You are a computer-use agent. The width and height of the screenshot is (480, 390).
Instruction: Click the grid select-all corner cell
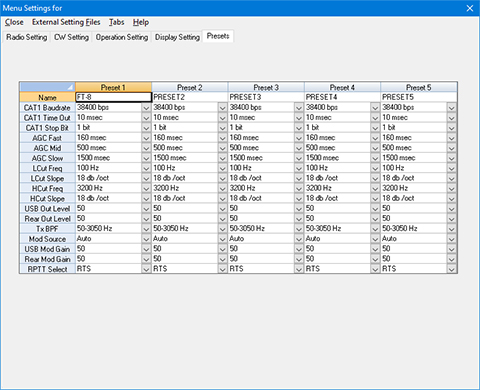pos(47,87)
